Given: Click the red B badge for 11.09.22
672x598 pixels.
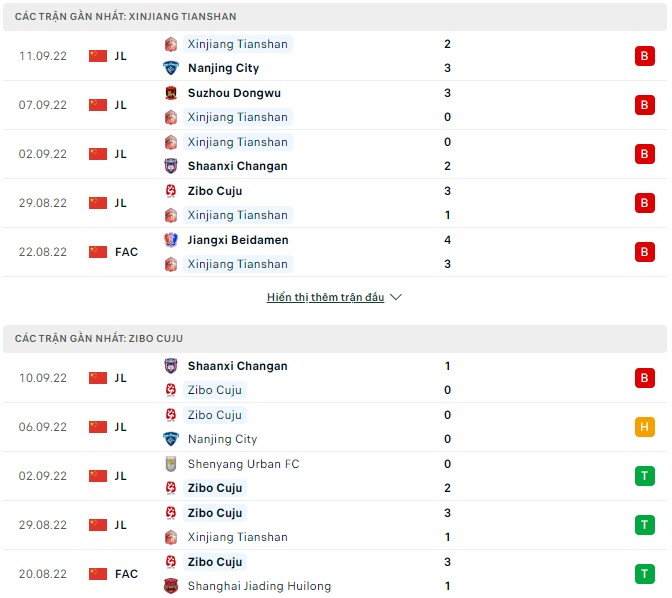Looking at the screenshot, I should pyautogui.click(x=644, y=56).
